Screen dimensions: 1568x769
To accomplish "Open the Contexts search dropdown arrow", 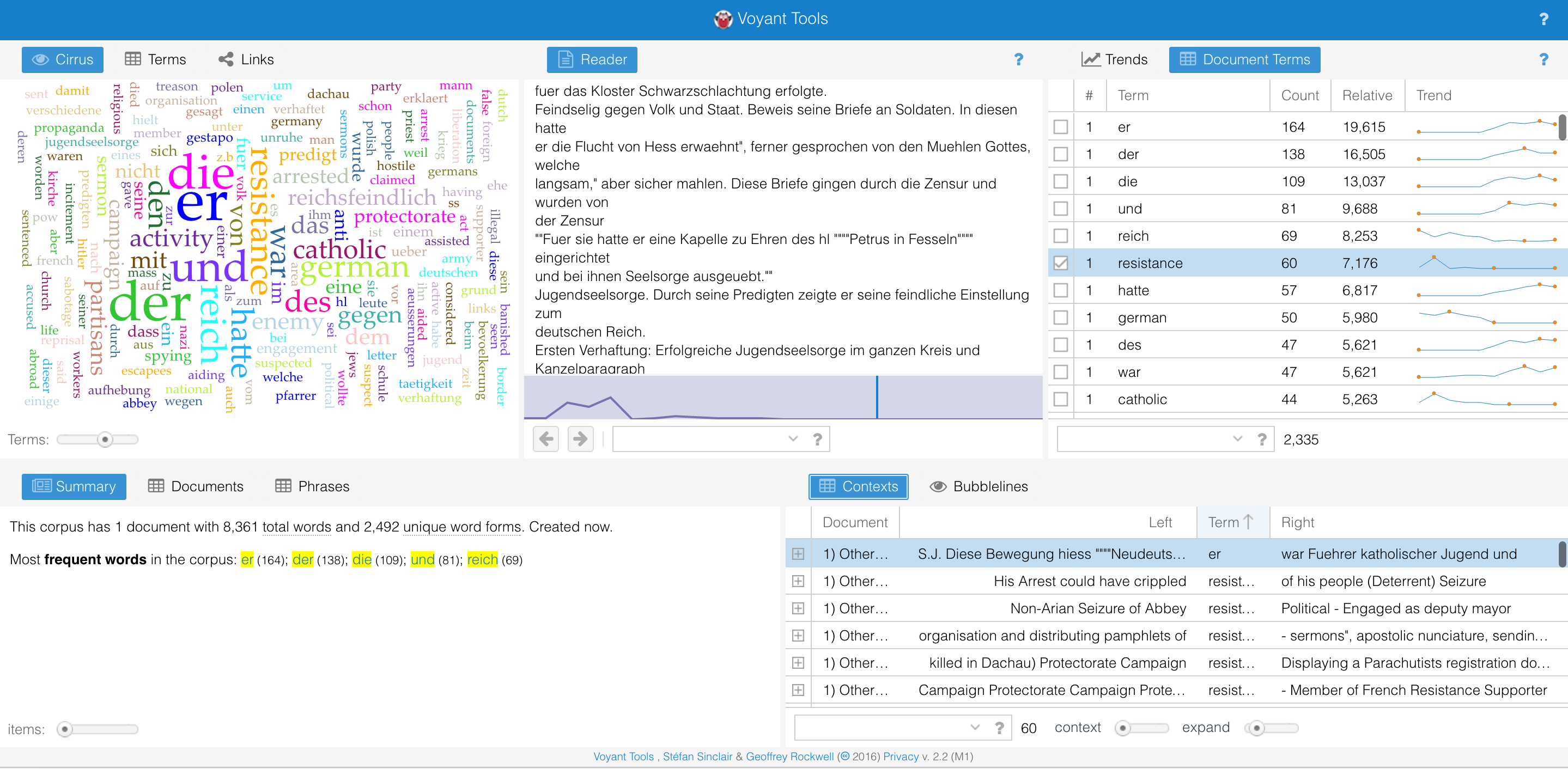I will [975, 728].
